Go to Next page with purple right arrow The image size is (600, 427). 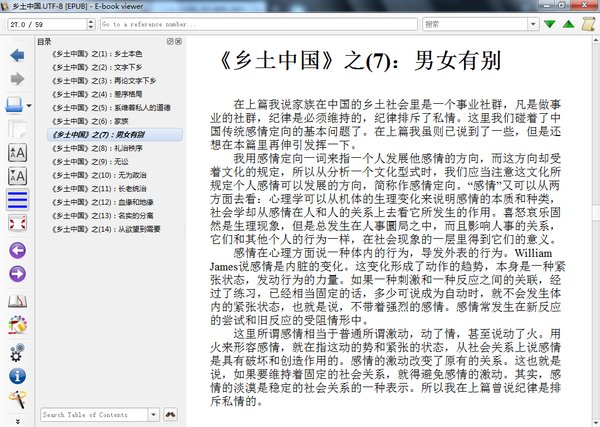pos(17,274)
